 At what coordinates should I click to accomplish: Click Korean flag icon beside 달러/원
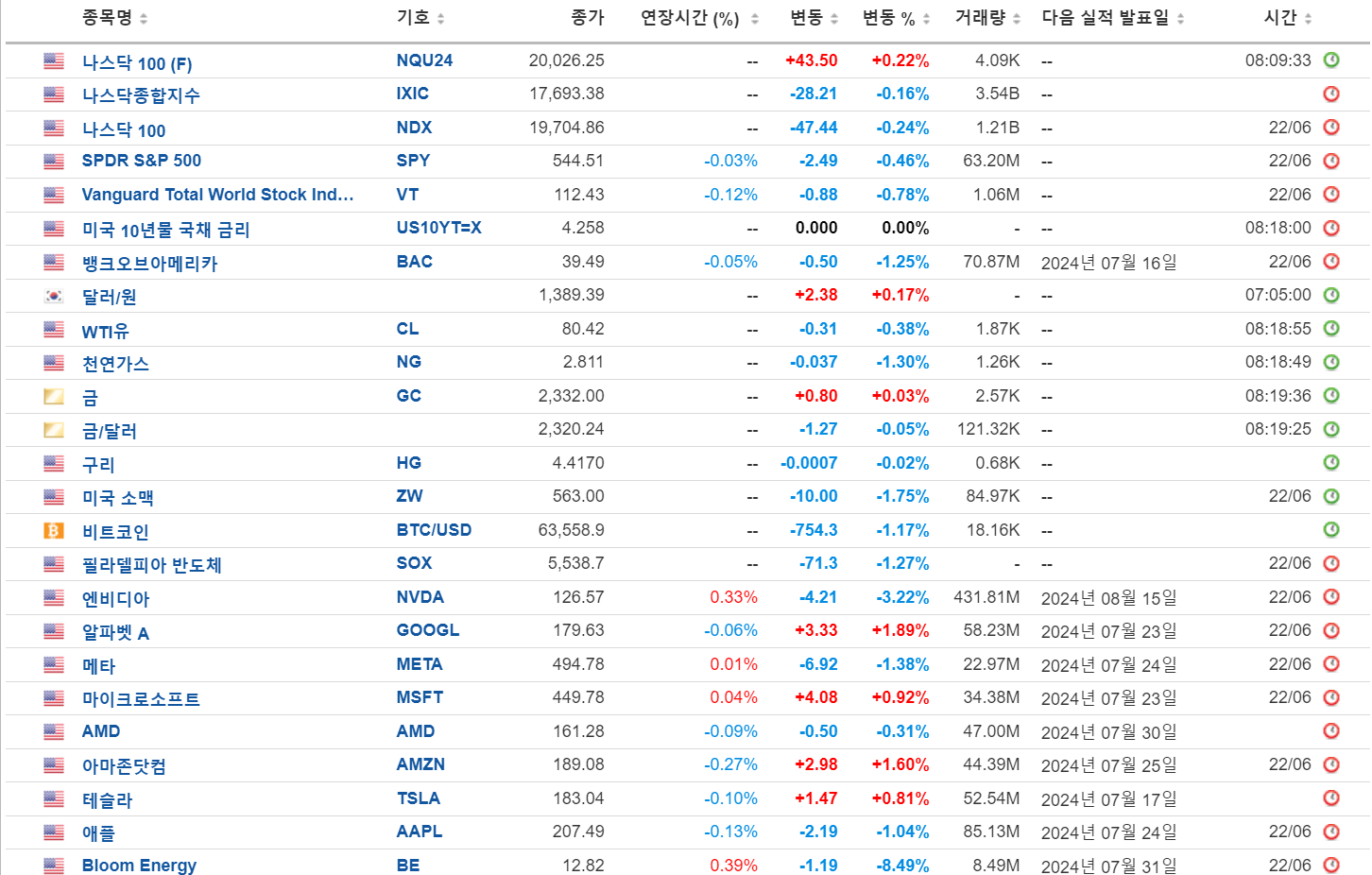[x=54, y=296]
